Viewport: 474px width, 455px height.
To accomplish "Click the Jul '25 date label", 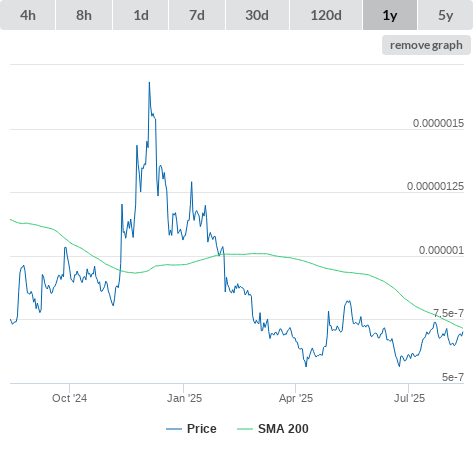I will [x=409, y=398].
